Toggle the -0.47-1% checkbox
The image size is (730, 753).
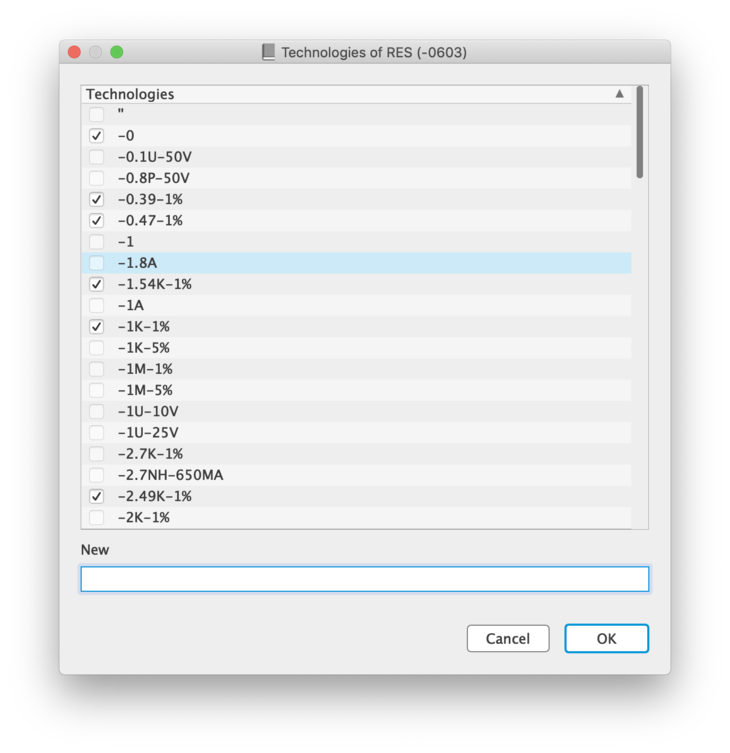(97, 220)
